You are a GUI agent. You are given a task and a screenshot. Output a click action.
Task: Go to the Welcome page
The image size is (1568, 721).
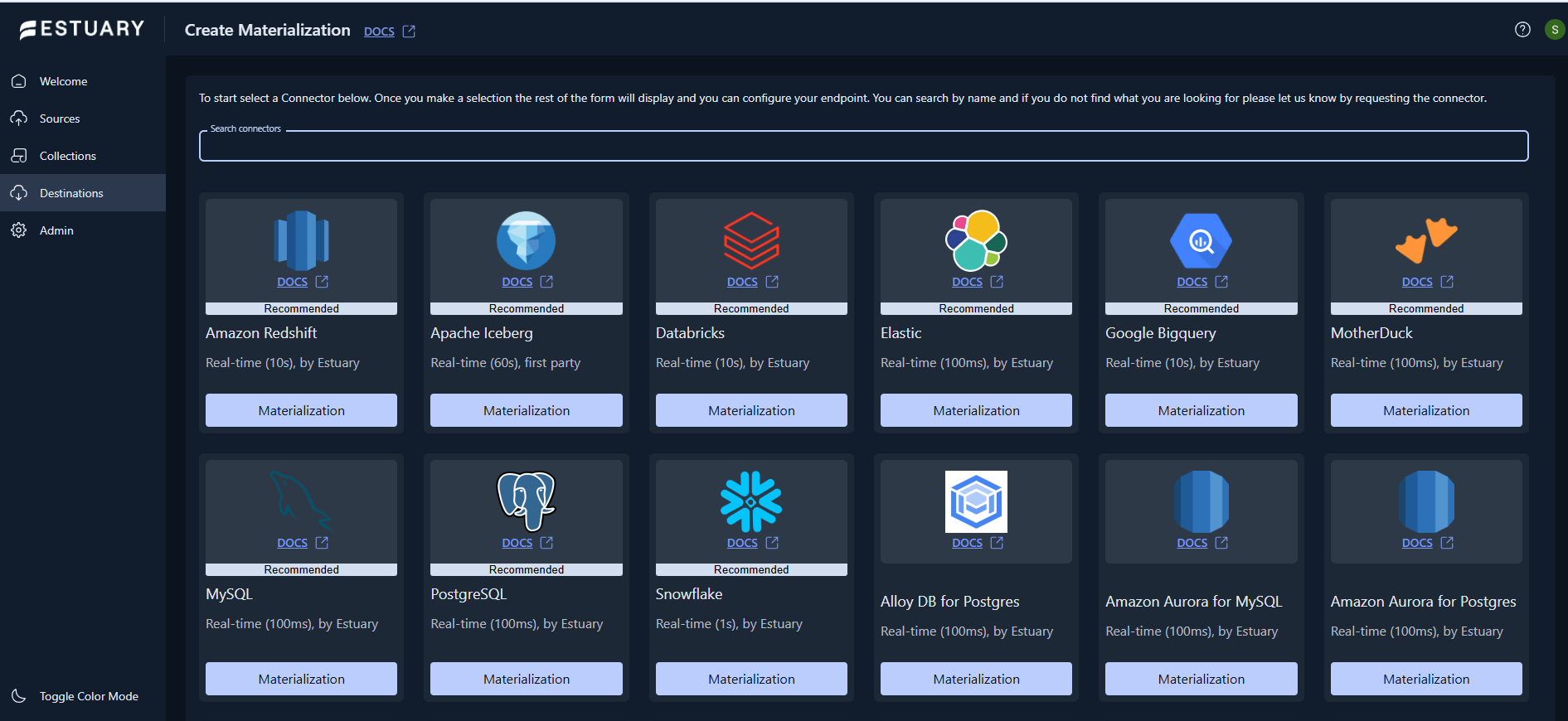pyautogui.click(x=83, y=81)
